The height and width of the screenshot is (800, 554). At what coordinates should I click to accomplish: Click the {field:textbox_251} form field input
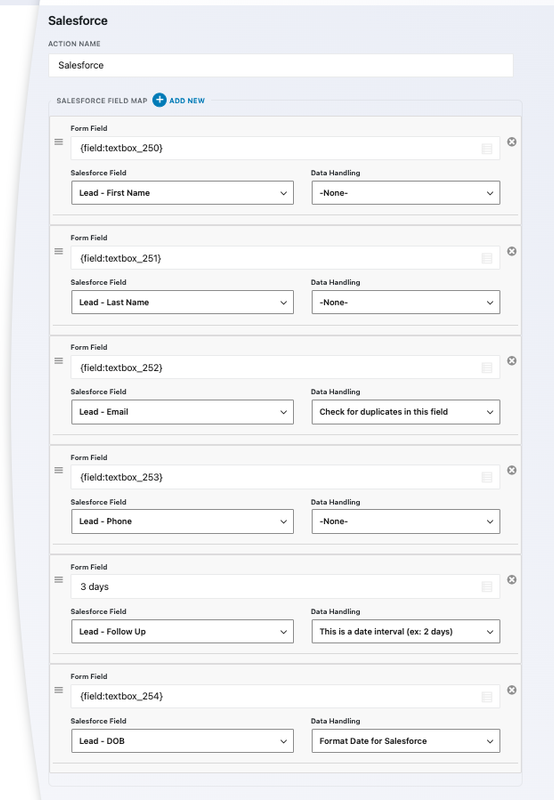[285, 258]
